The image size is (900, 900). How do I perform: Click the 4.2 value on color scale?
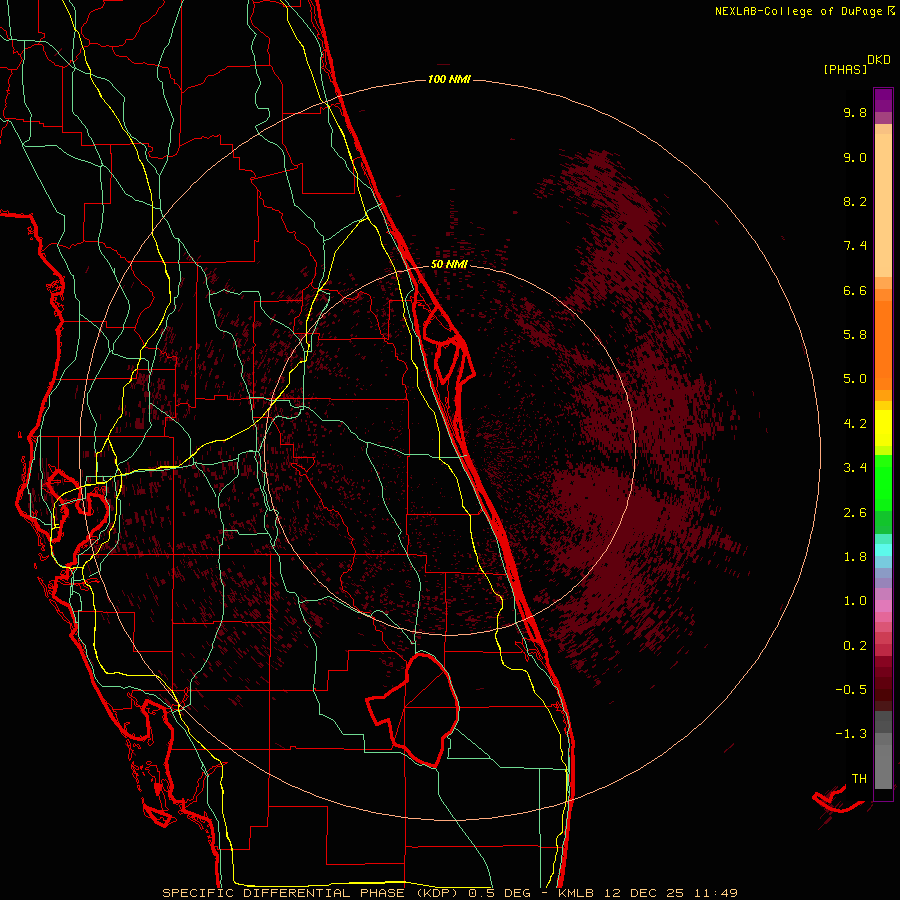point(855,424)
